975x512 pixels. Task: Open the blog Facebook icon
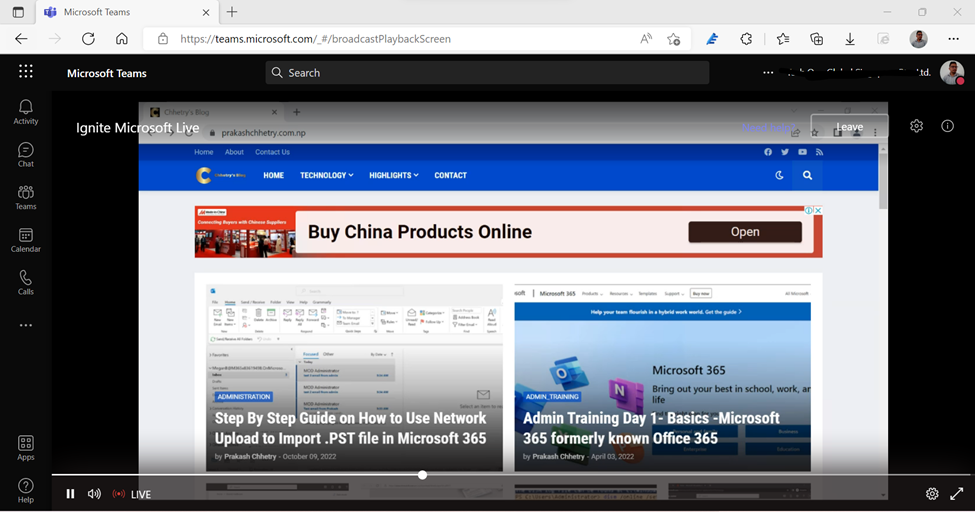(768, 152)
